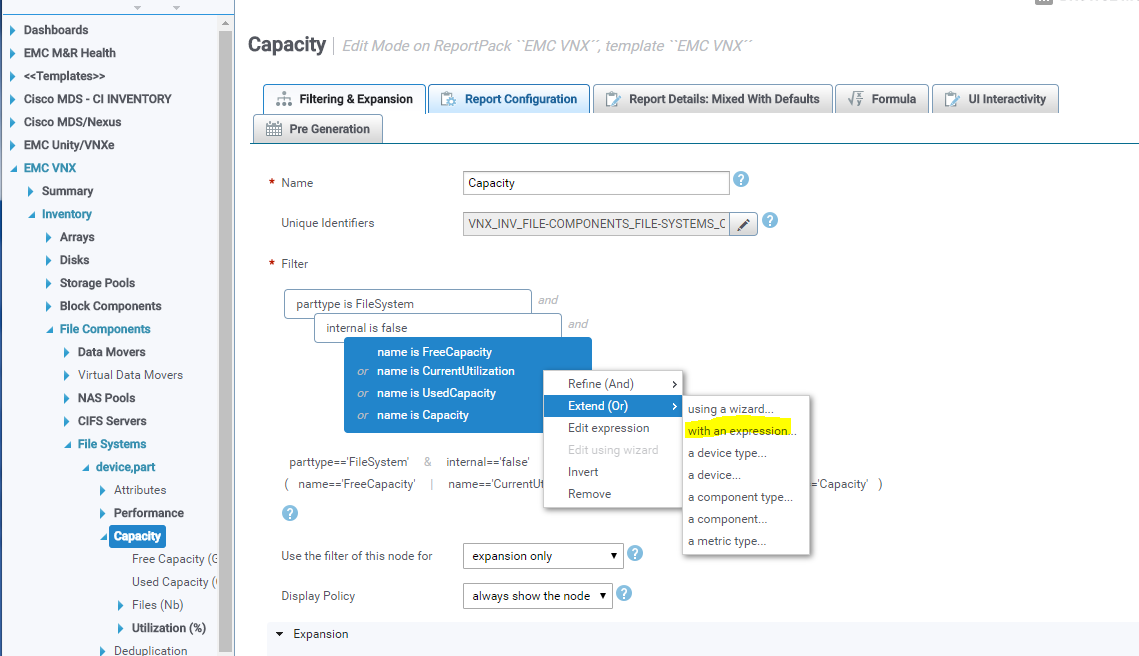Select Block Components tree item

tap(110, 307)
